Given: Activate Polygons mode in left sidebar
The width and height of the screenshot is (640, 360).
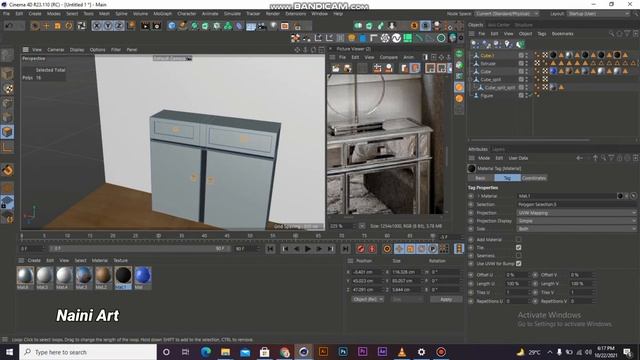Looking at the screenshot, I should pyautogui.click(x=7, y=132).
